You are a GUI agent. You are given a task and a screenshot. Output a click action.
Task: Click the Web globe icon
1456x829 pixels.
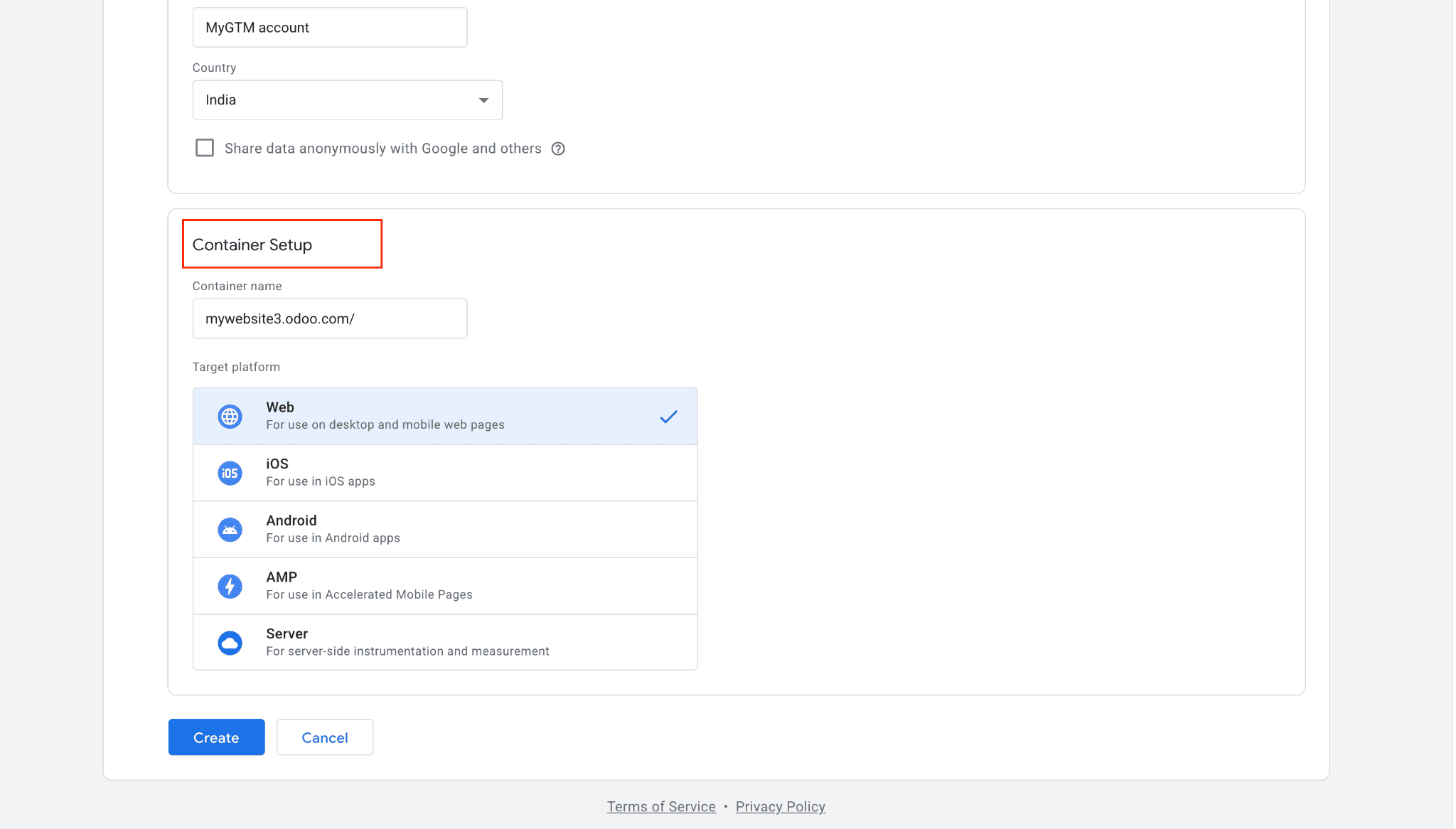point(230,417)
